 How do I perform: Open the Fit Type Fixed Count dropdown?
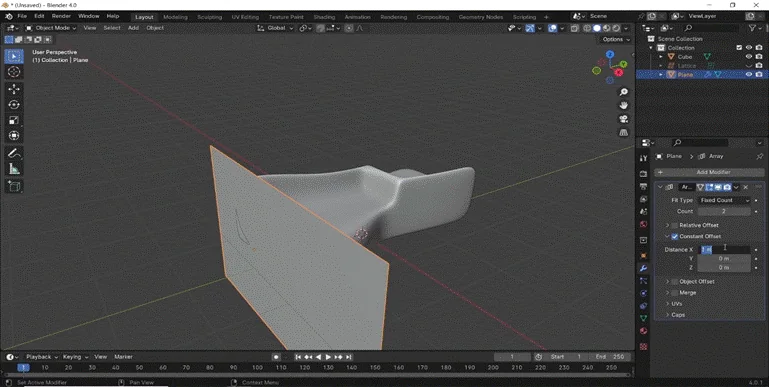(x=724, y=200)
